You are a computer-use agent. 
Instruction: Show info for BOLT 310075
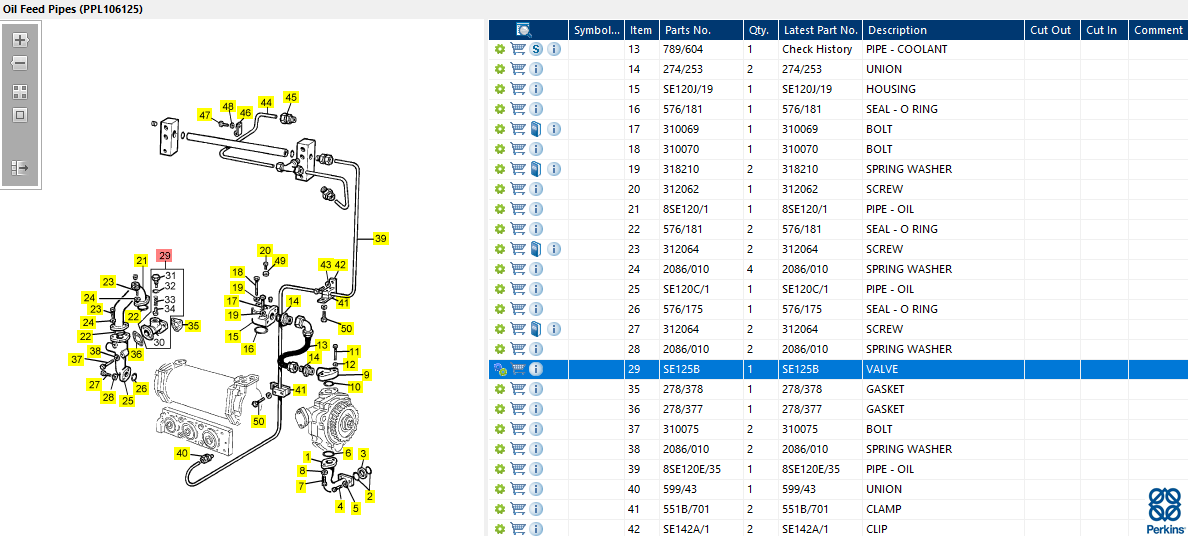point(536,429)
